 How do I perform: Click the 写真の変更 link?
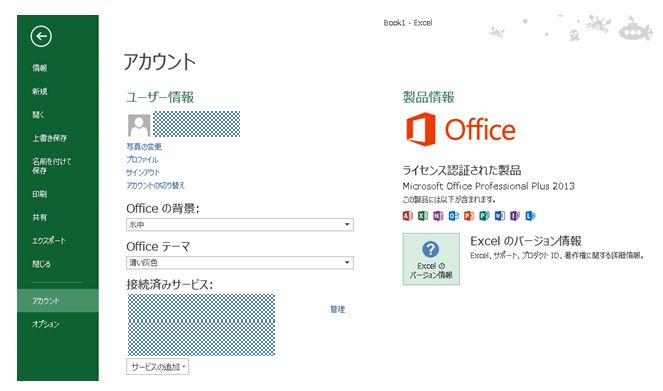[144, 147]
